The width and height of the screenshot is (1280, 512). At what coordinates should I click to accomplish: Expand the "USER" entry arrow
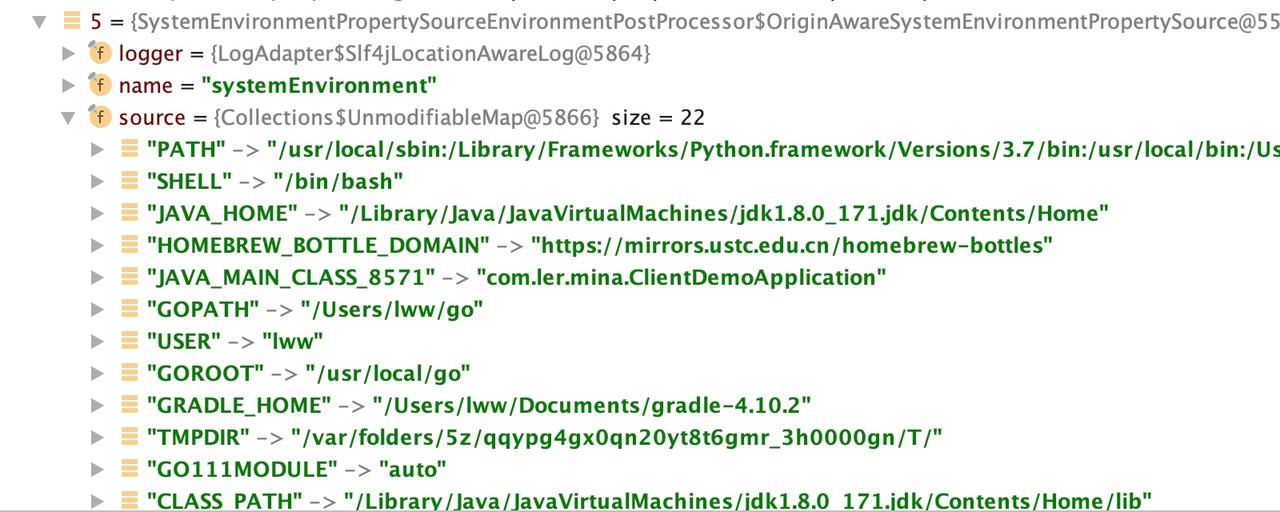tap(97, 341)
